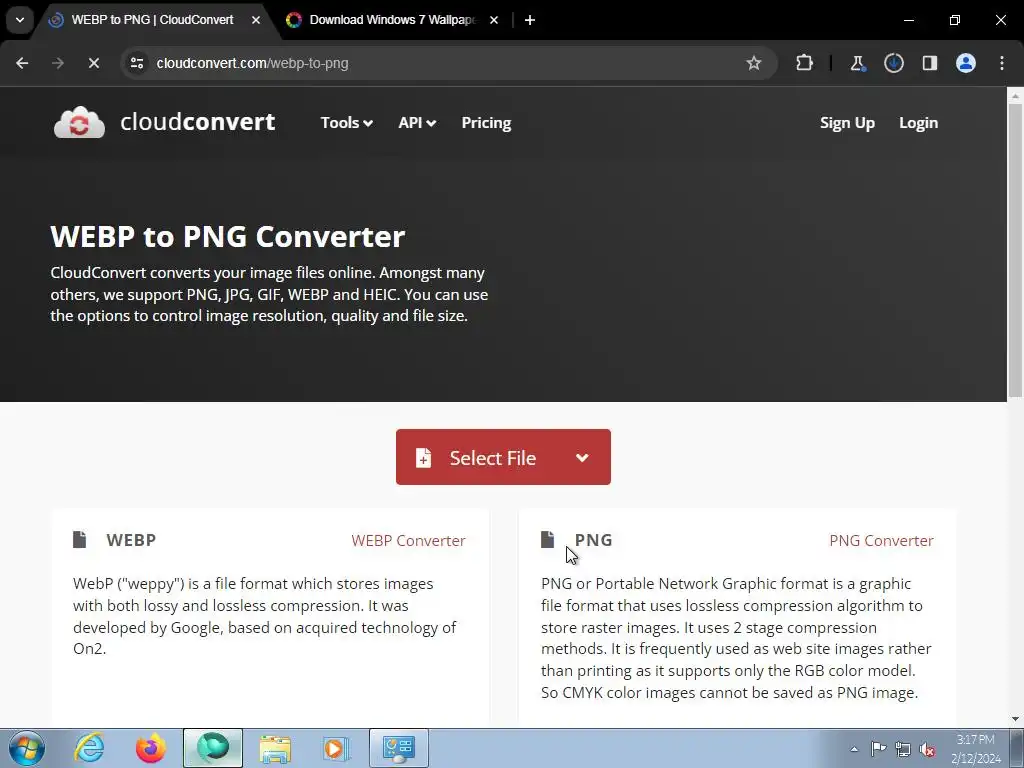Open the PNG Converter link
The height and width of the screenshot is (768, 1024).
[881, 541]
